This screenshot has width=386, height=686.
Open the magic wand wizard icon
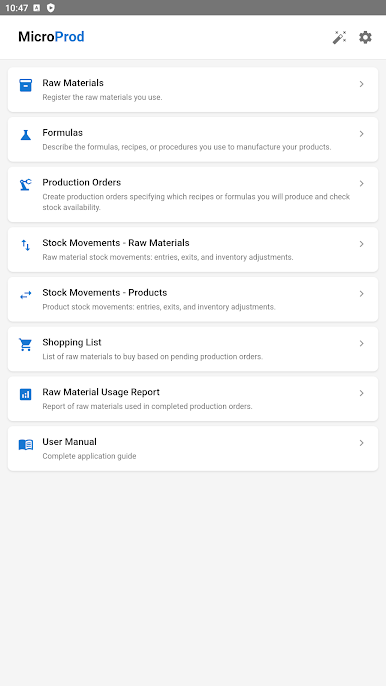click(339, 38)
